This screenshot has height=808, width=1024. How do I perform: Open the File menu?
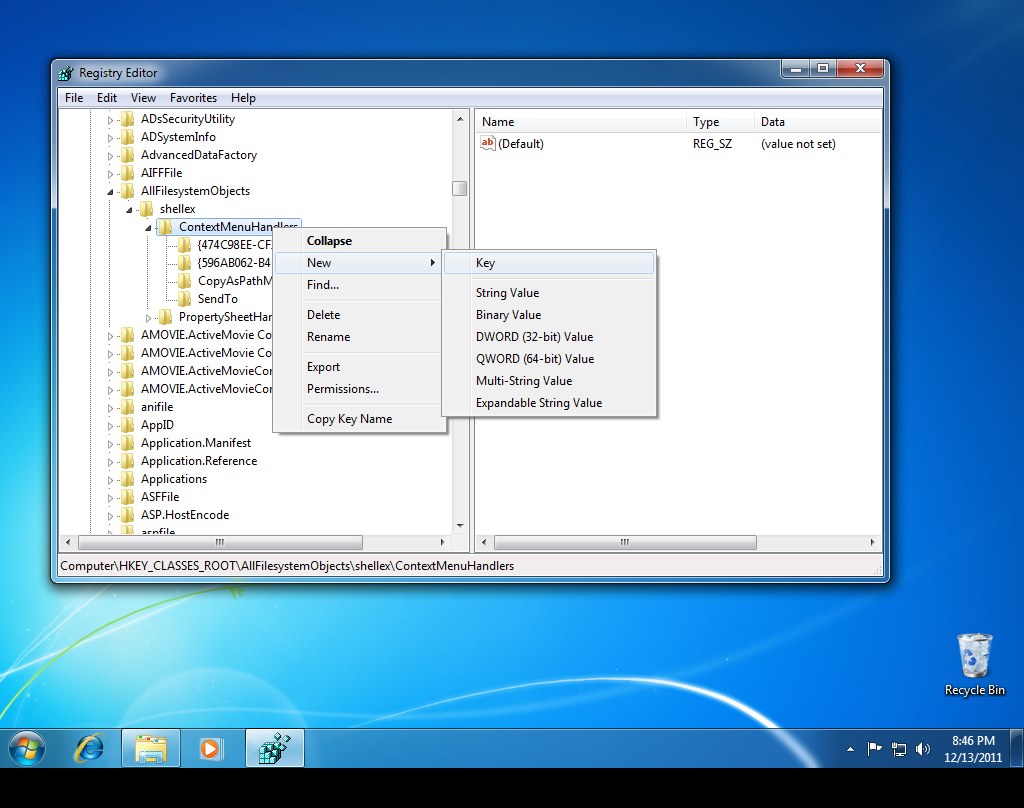74,98
